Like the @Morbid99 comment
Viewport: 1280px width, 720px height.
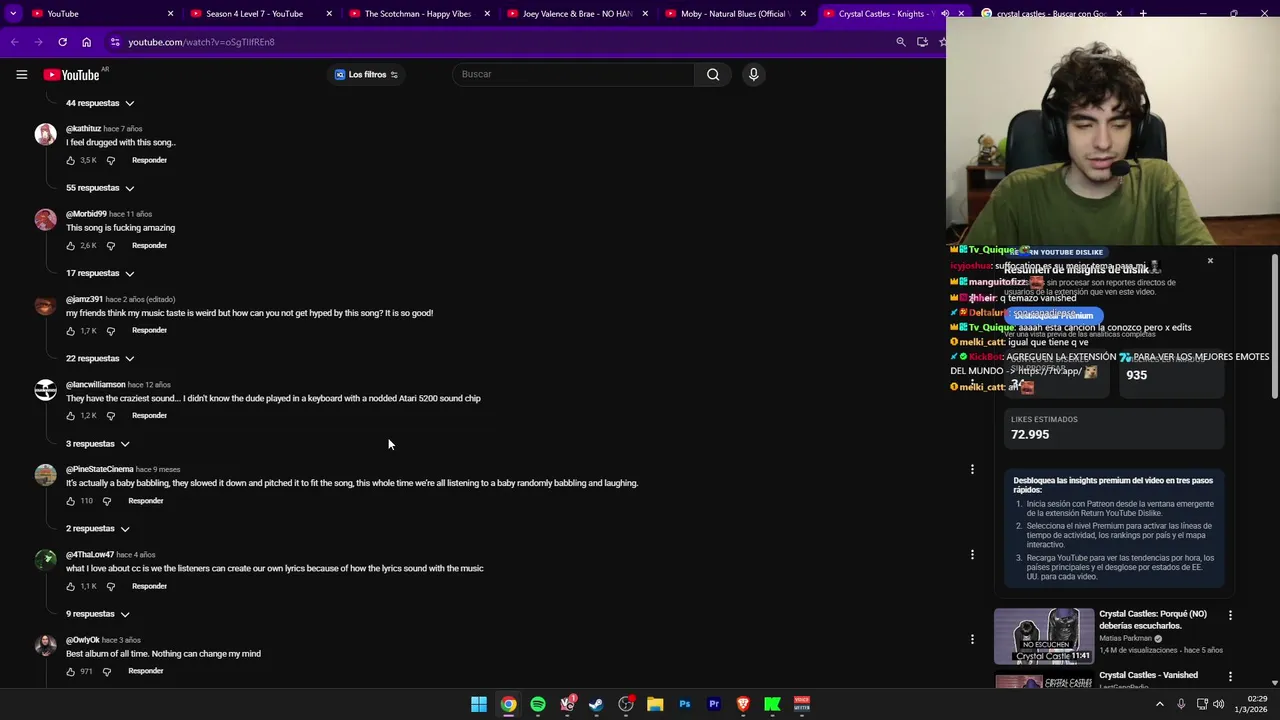[70, 245]
